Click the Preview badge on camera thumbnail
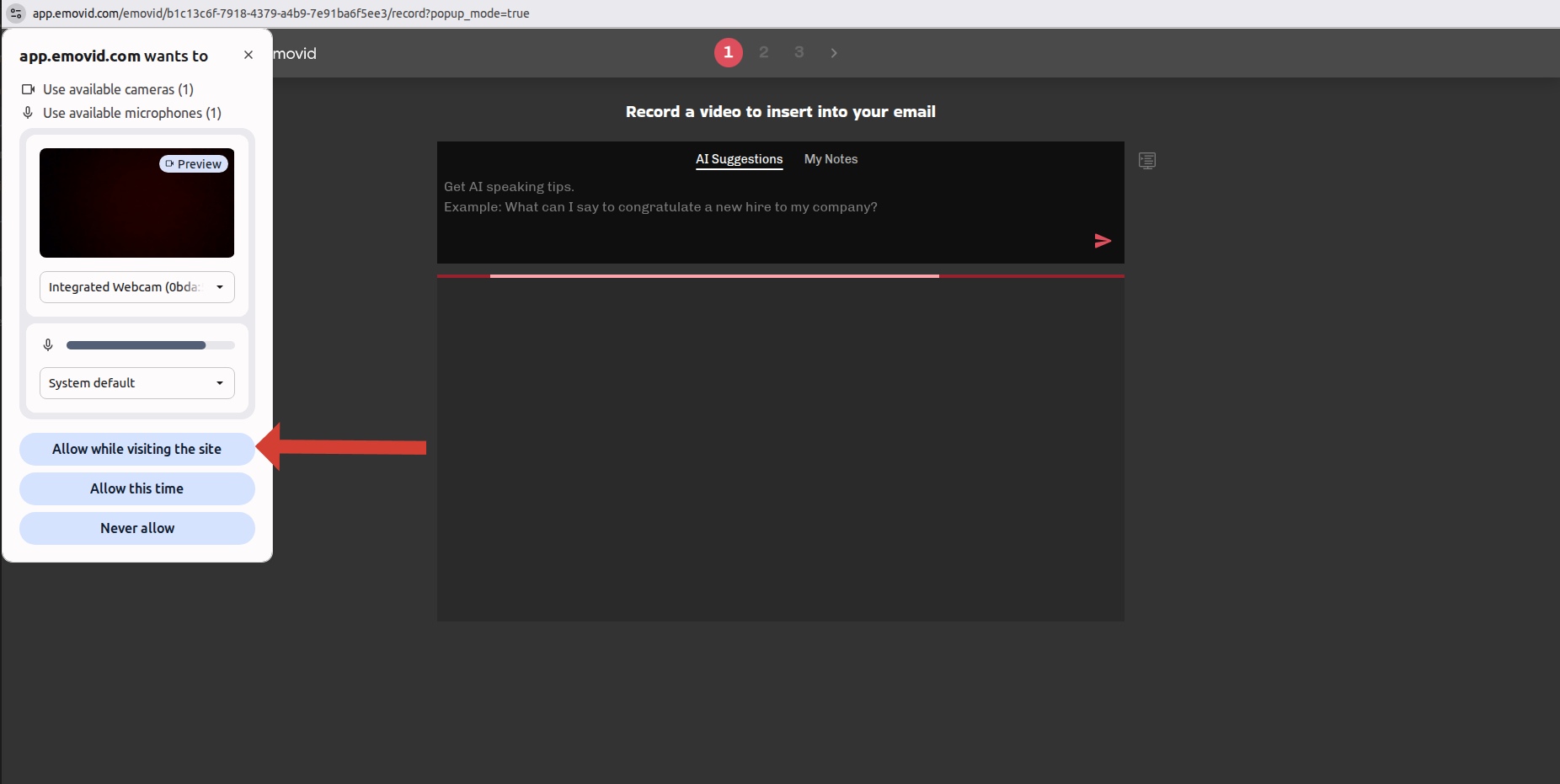 194,164
